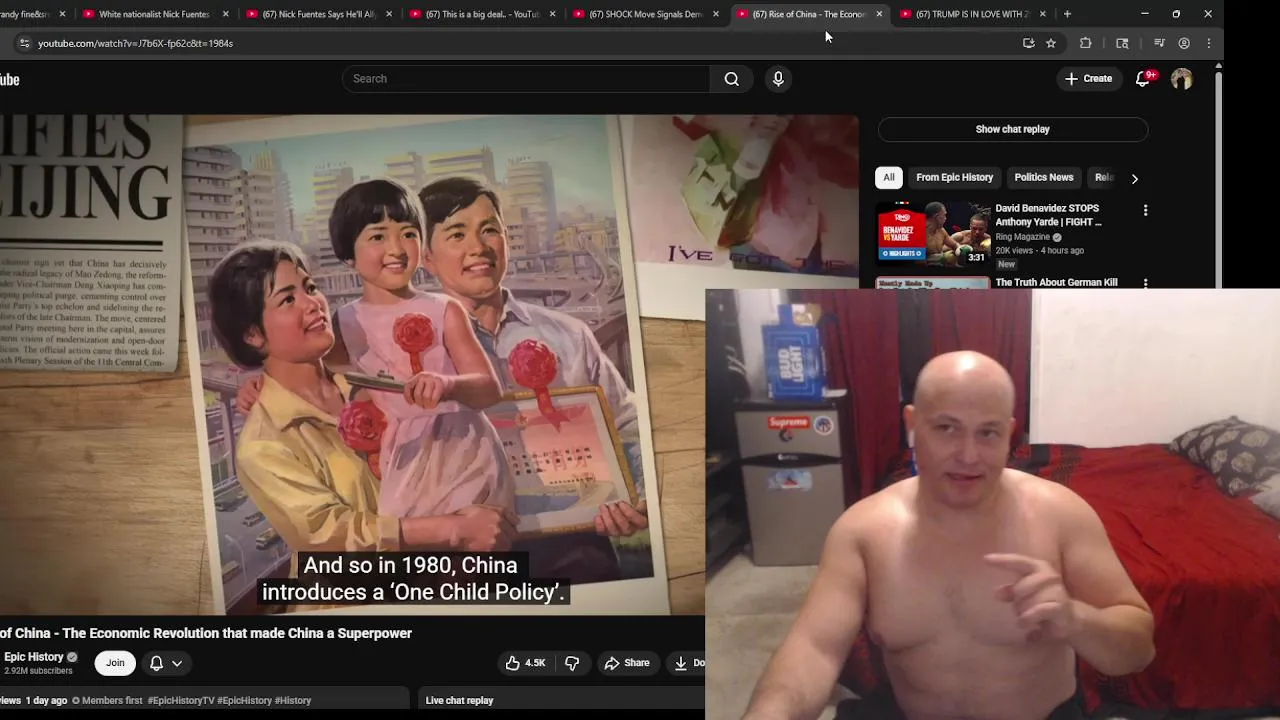Click the 'Ring Magazine' channel name
Viewport: 1280px width, 720px height.
pos(1021,237)
